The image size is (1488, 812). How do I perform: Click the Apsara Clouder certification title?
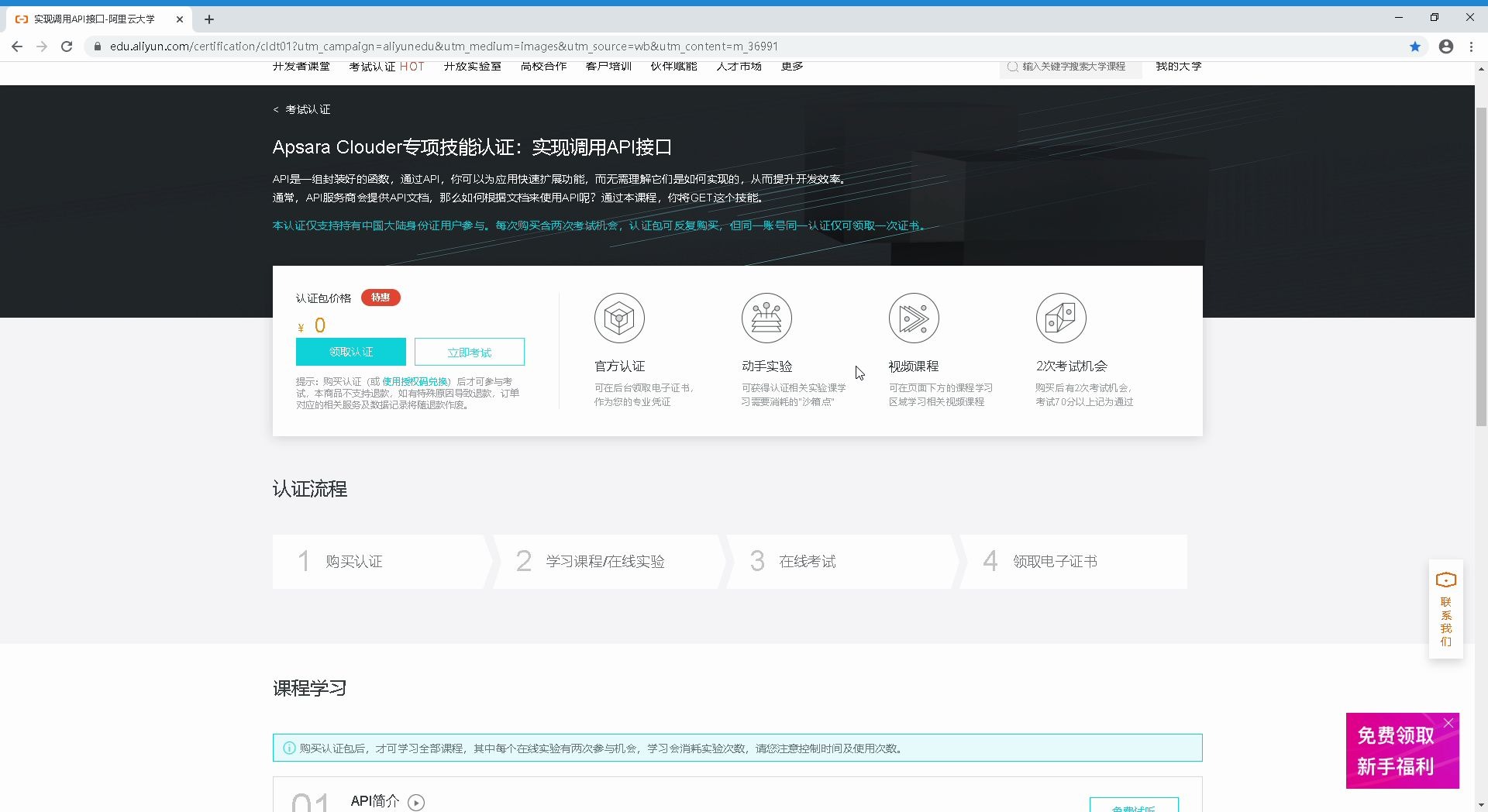pos(472,147)
